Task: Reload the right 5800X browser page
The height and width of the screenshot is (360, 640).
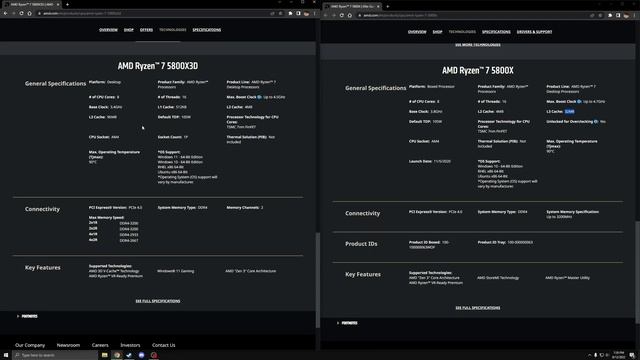Action: pyautogui.click(x=342, y=15)
